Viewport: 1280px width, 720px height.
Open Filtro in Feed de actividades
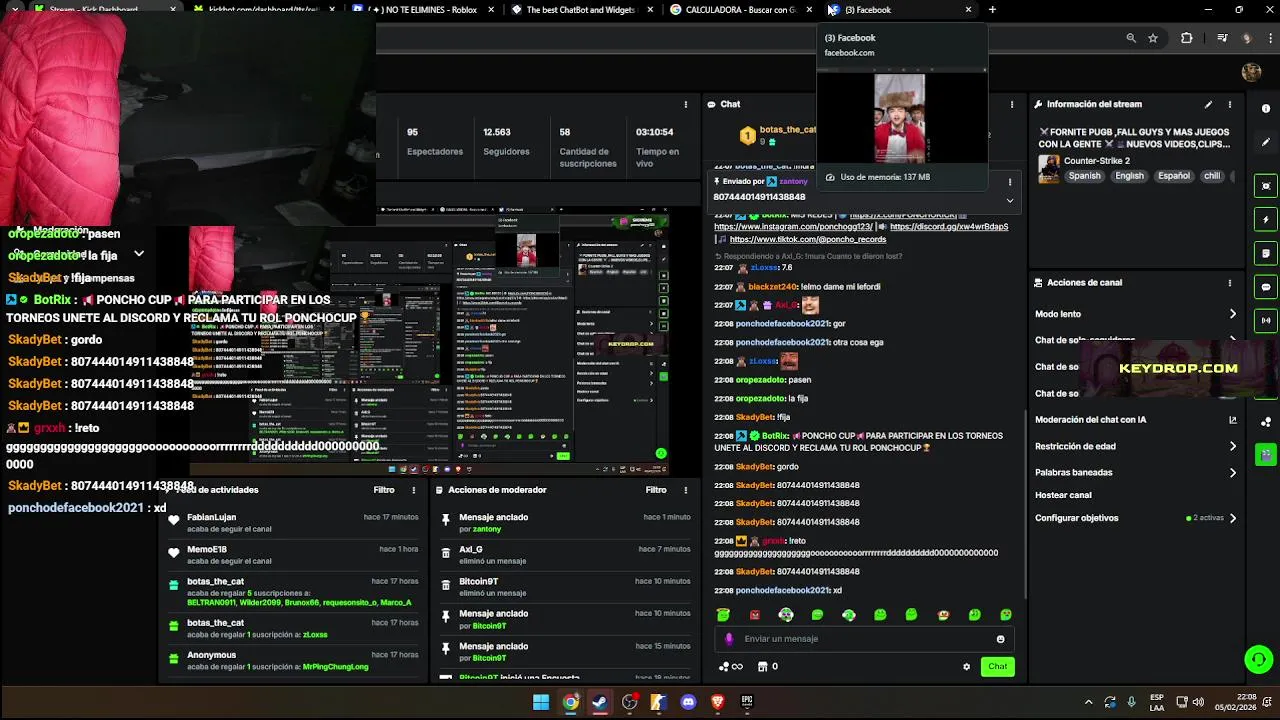(384, 490)
